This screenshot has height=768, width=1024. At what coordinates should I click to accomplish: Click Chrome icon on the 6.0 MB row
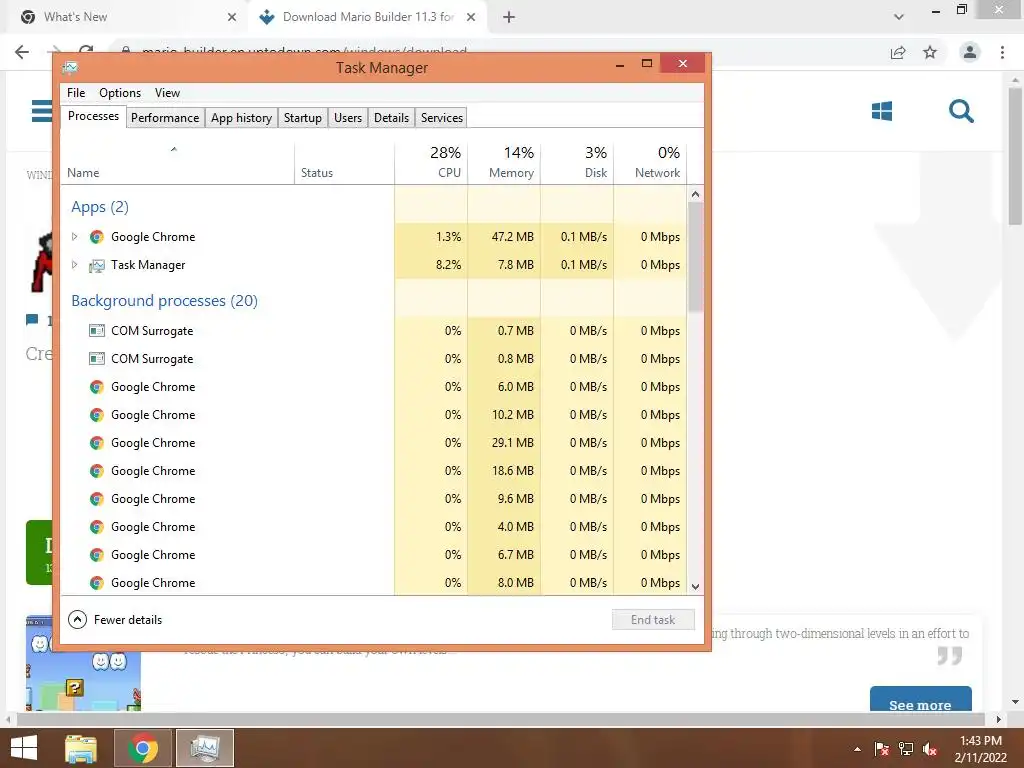click(x=97, y=387)
